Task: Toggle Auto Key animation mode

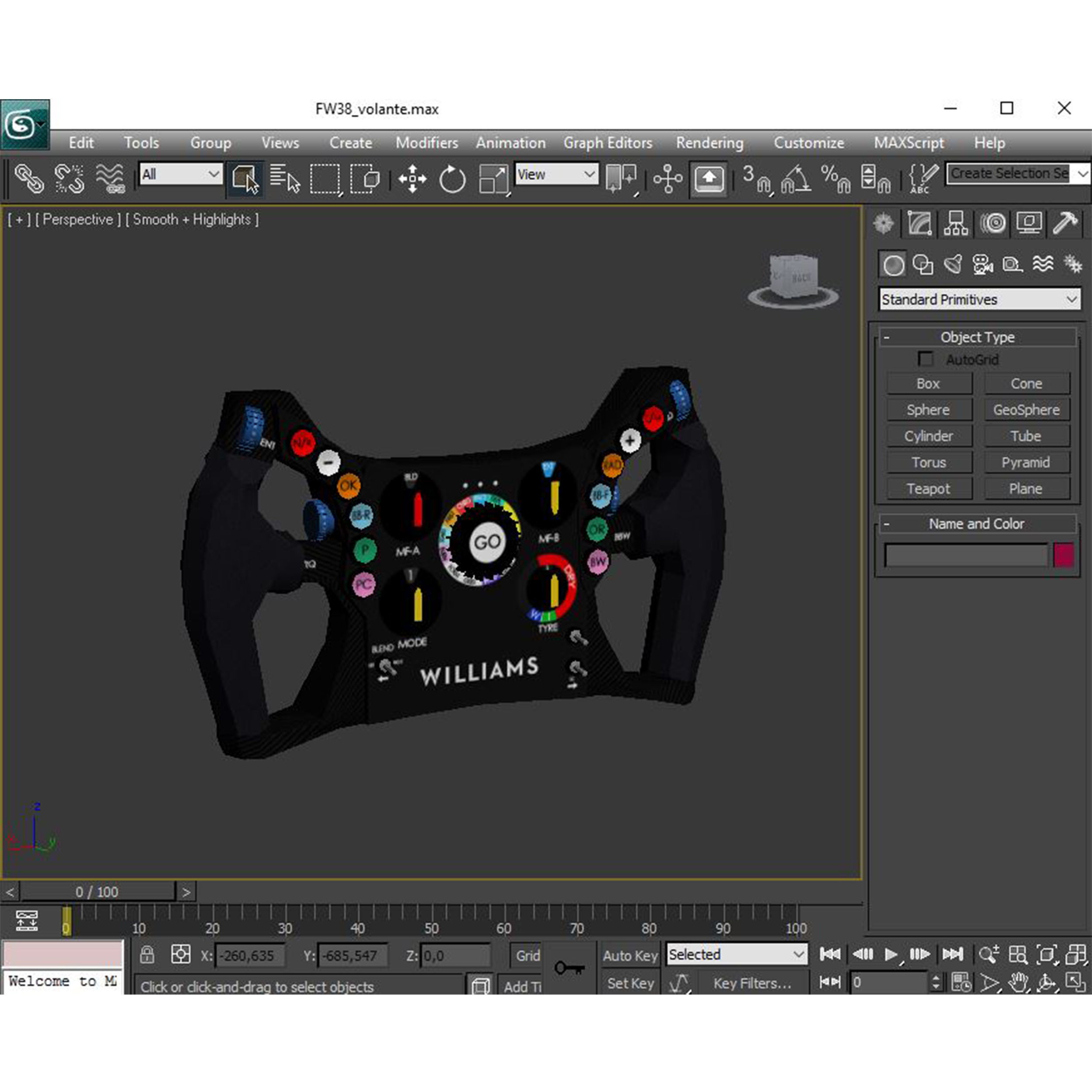Action: 630,955
